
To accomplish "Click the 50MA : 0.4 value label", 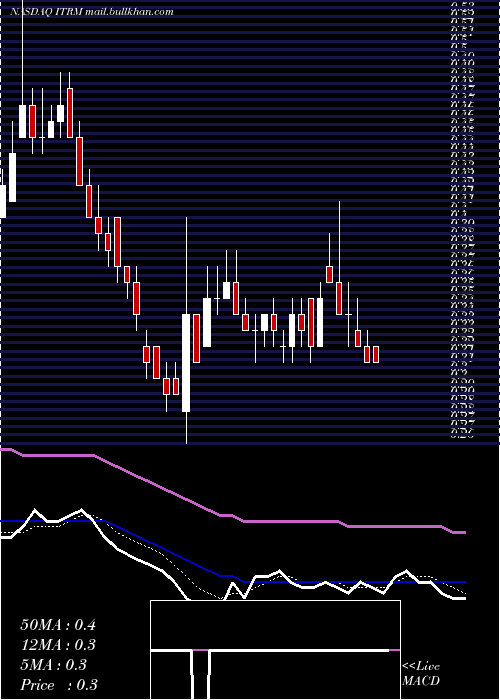I will 58,625.
